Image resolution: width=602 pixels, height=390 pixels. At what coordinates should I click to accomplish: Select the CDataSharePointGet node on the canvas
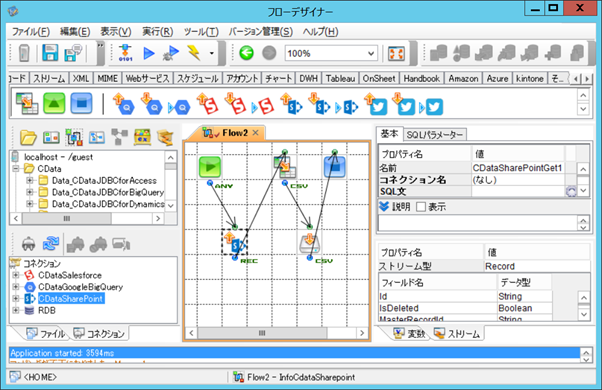point(235,242)
